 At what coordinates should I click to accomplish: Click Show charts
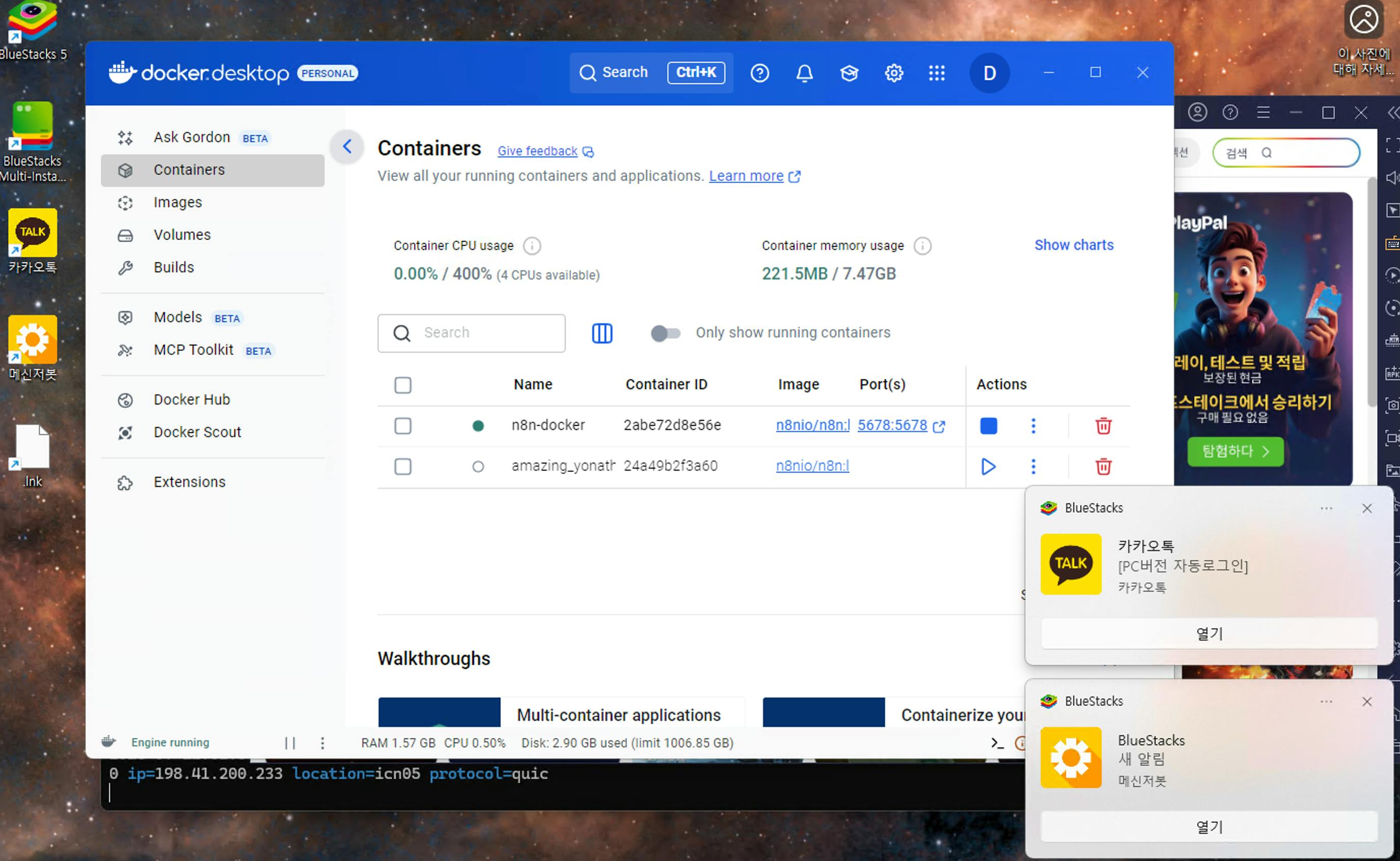pyautogui.click(x=1073, y=245)
